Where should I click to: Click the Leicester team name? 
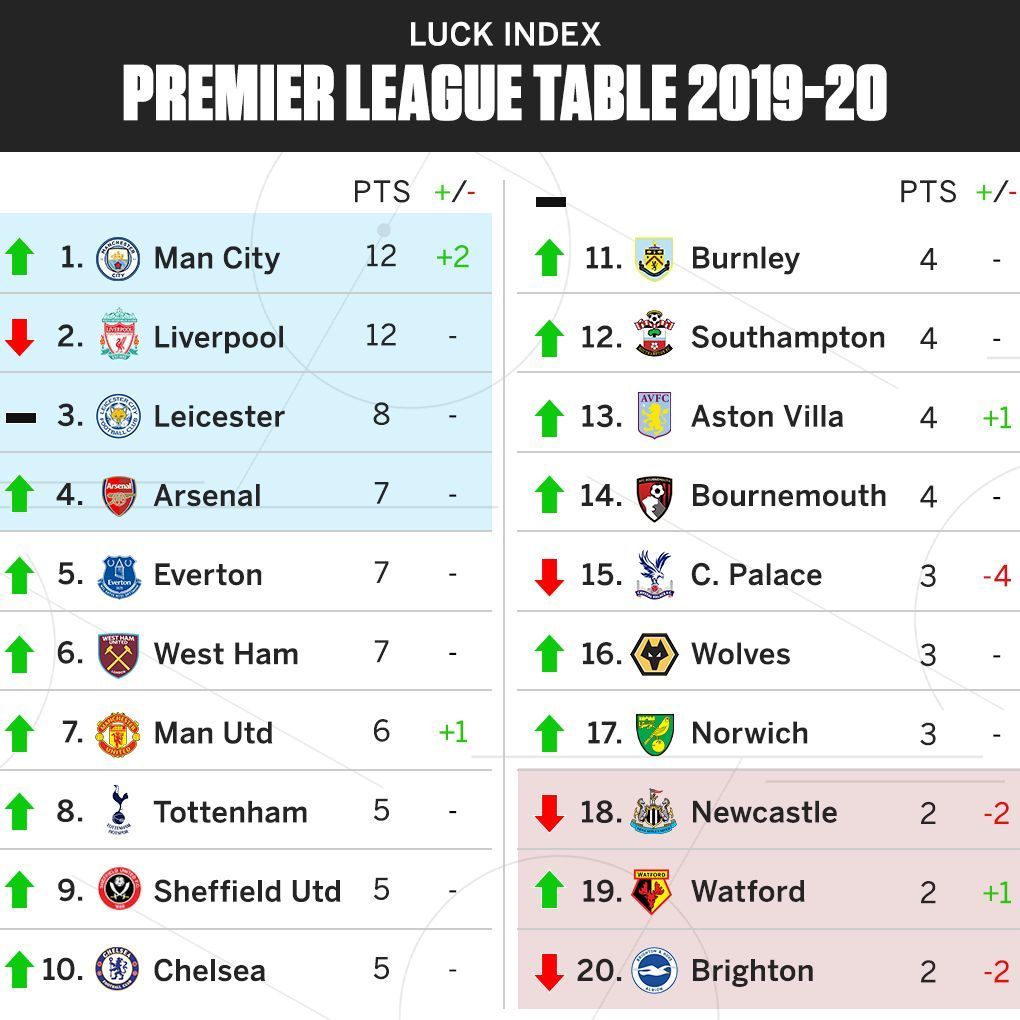219,416
